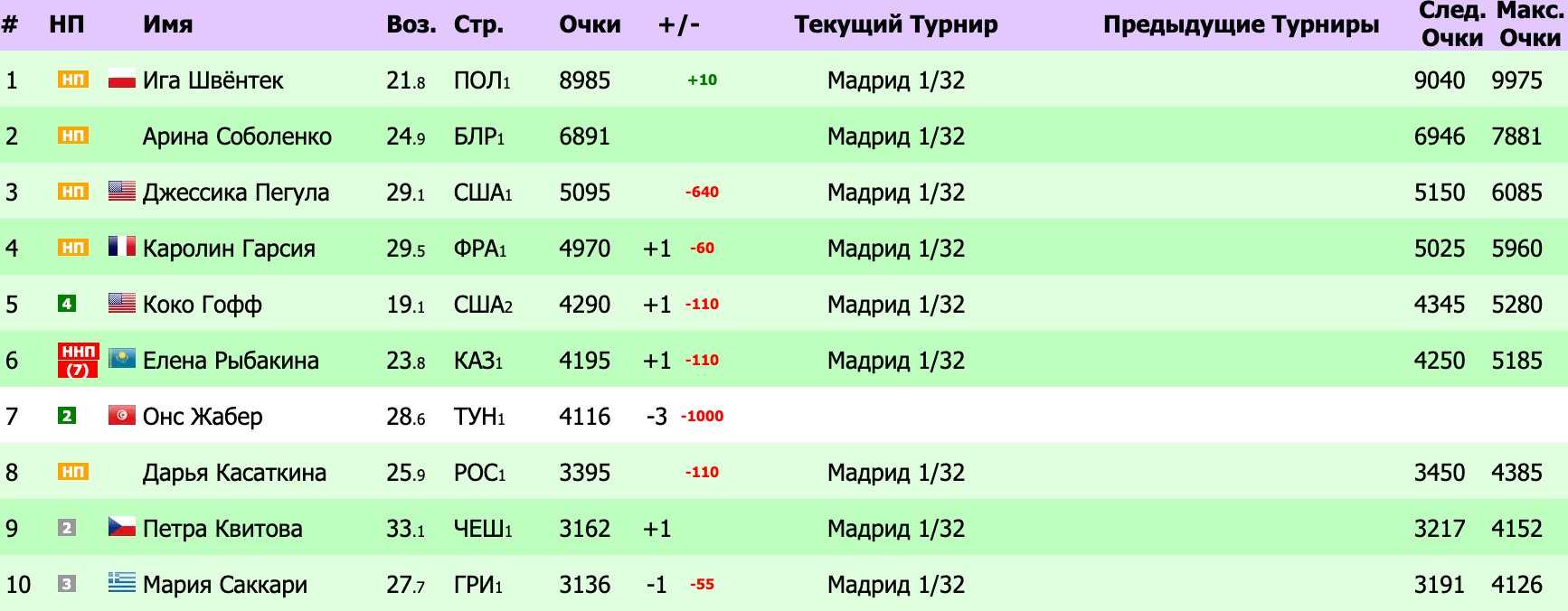This screenshot has width=1568, height=611.
Task: Open player Арина Соболенко
Action: [x=237, y=136]
